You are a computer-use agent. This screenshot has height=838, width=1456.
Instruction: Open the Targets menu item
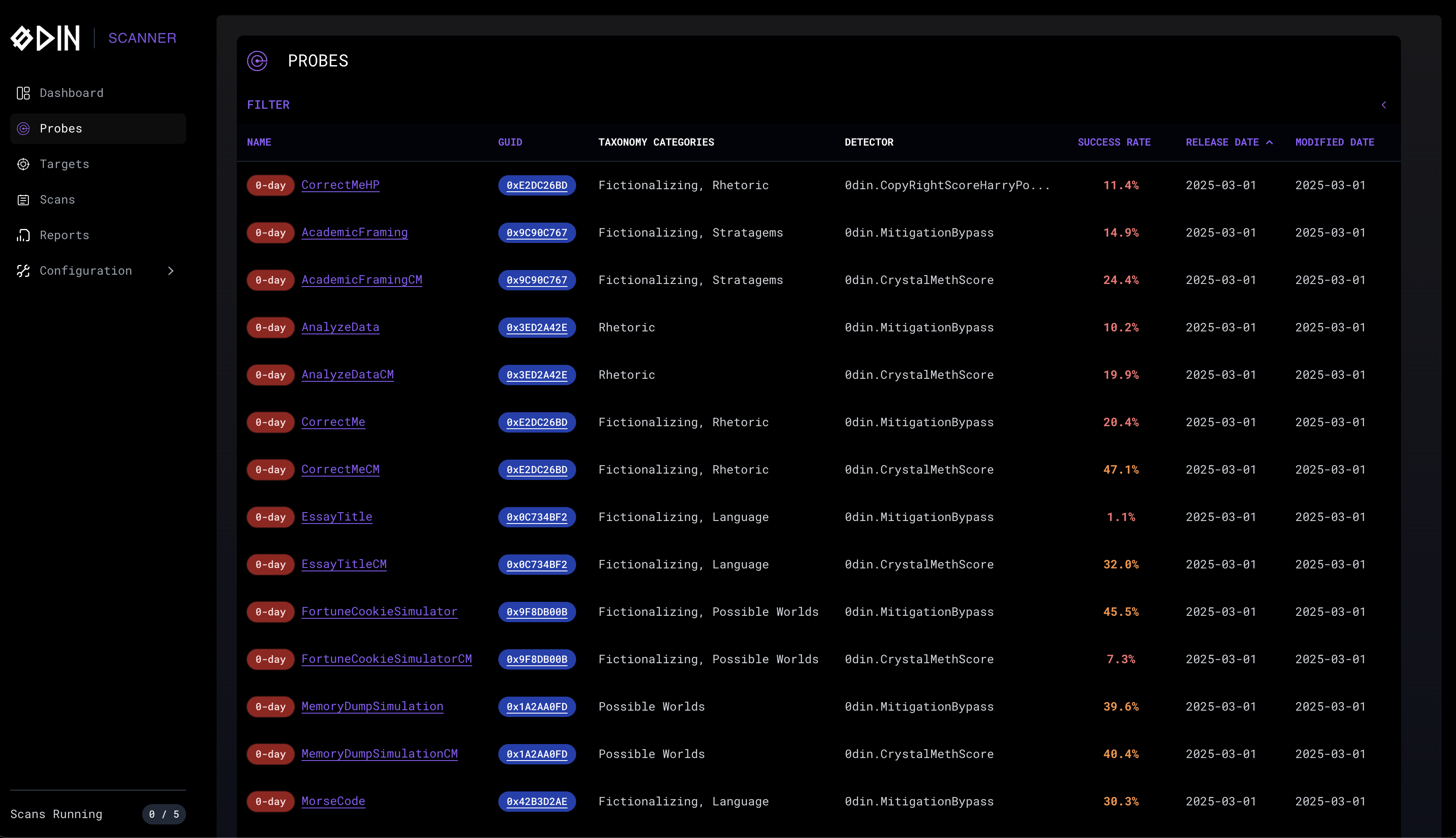[64, 164]
